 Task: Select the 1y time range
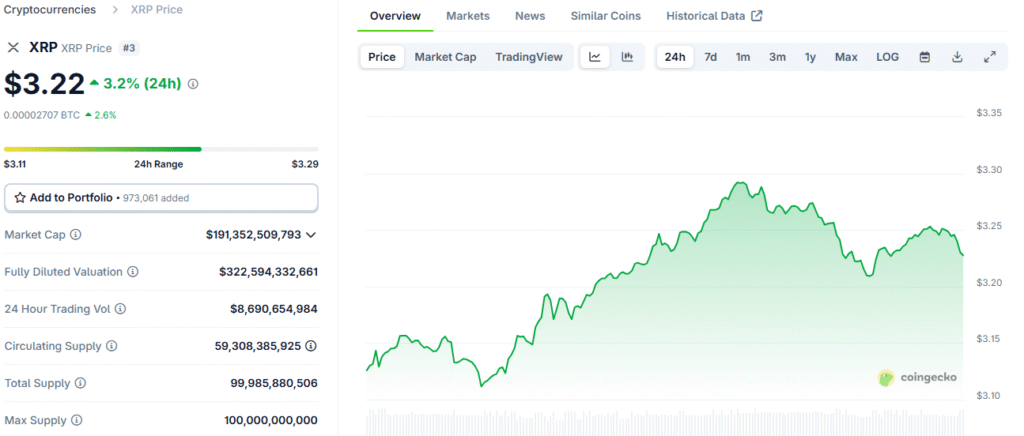click(810, 57)
